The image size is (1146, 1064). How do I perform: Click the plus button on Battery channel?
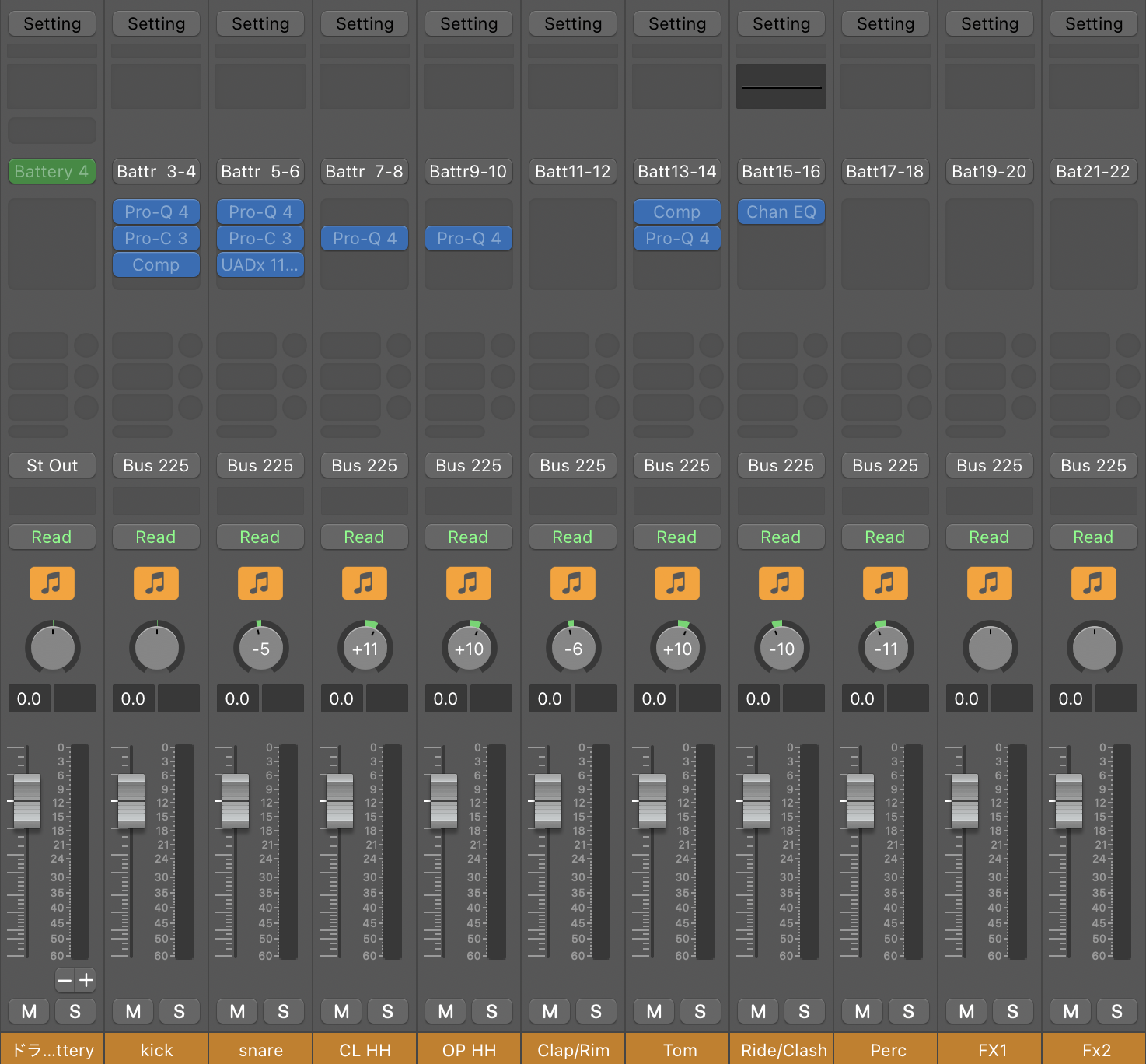86,980
